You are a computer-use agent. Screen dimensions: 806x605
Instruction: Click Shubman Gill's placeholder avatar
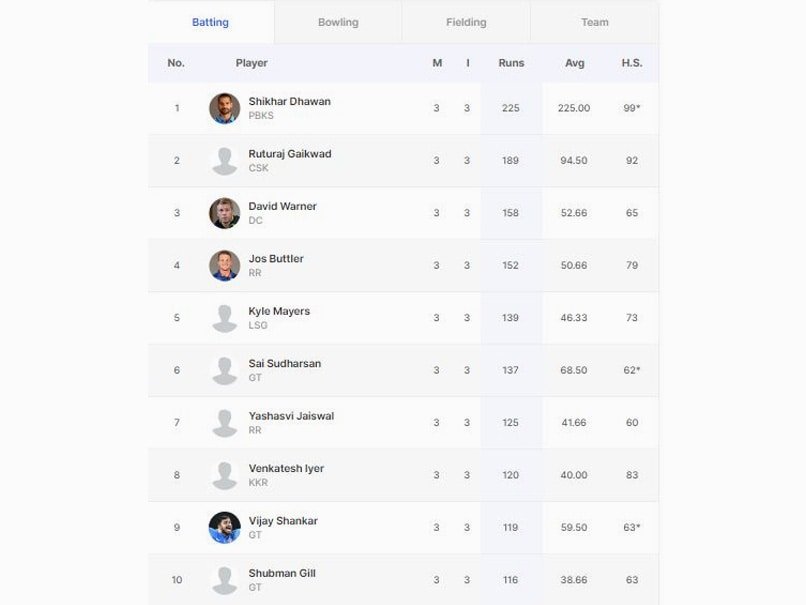coord(224,580)
